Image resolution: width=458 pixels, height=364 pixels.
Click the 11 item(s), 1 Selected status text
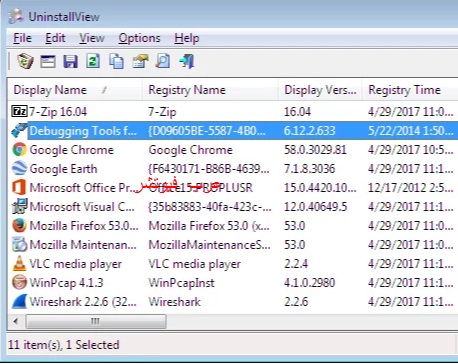63,345
